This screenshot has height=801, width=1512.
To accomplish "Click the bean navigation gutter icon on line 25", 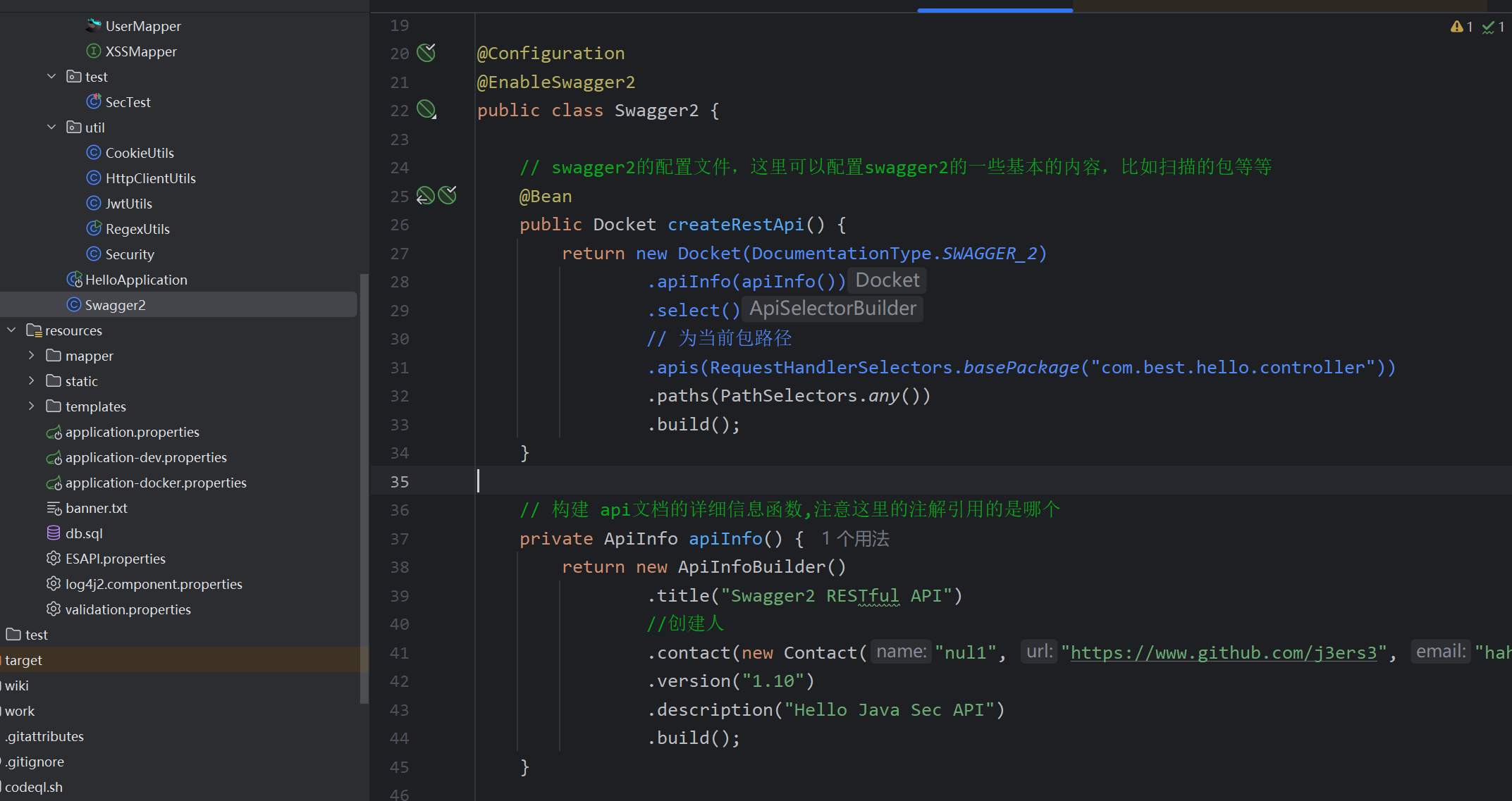I will [425, 196].
